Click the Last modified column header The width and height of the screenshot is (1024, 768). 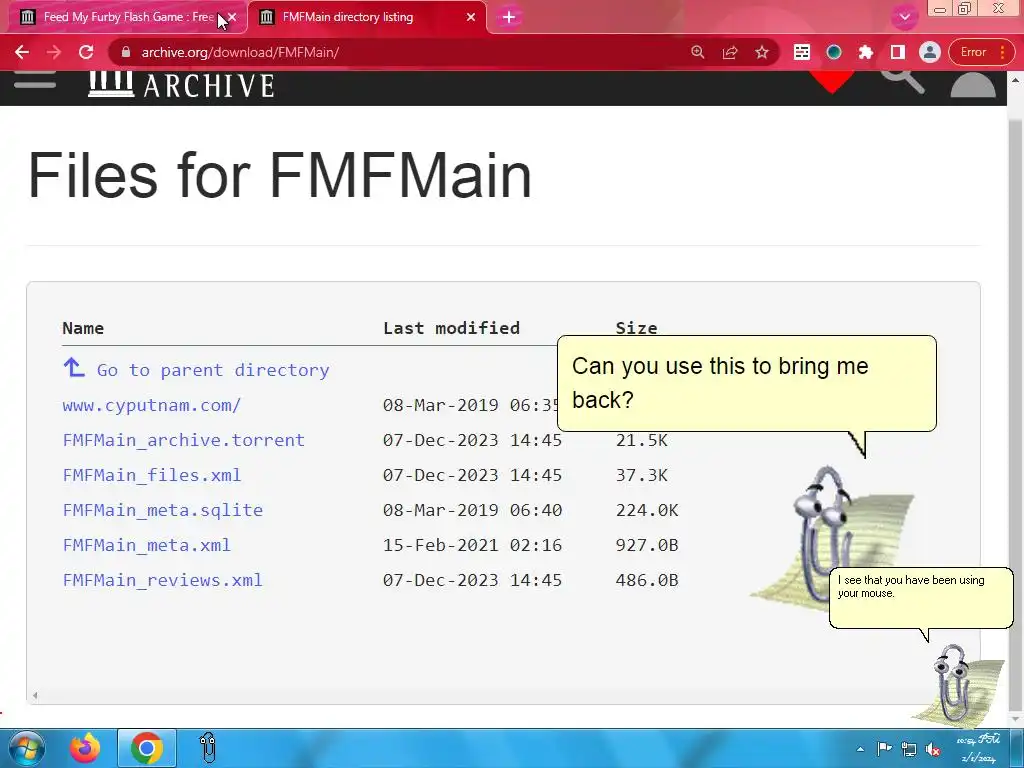pos(451,328)
